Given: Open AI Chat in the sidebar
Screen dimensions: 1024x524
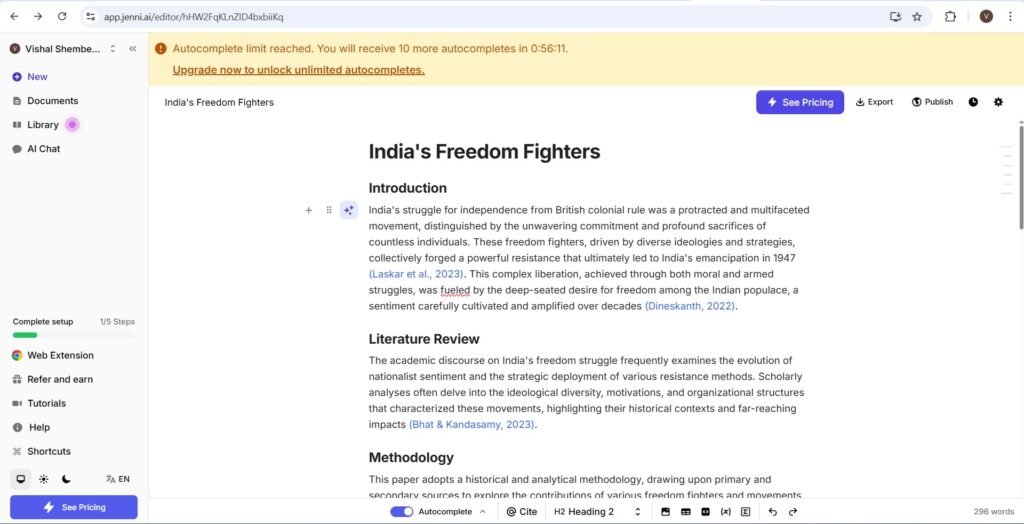Looking at the screenshot, I should pos(43,149).
